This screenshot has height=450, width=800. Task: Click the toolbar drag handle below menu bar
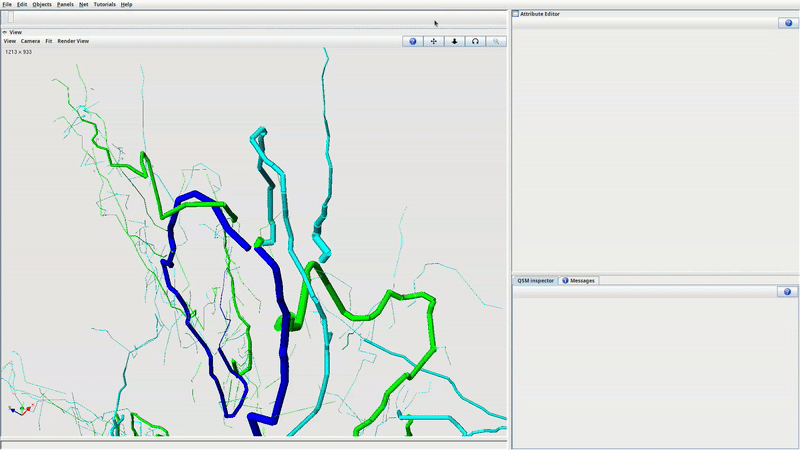pyautogui.click(x=11, y=17)
